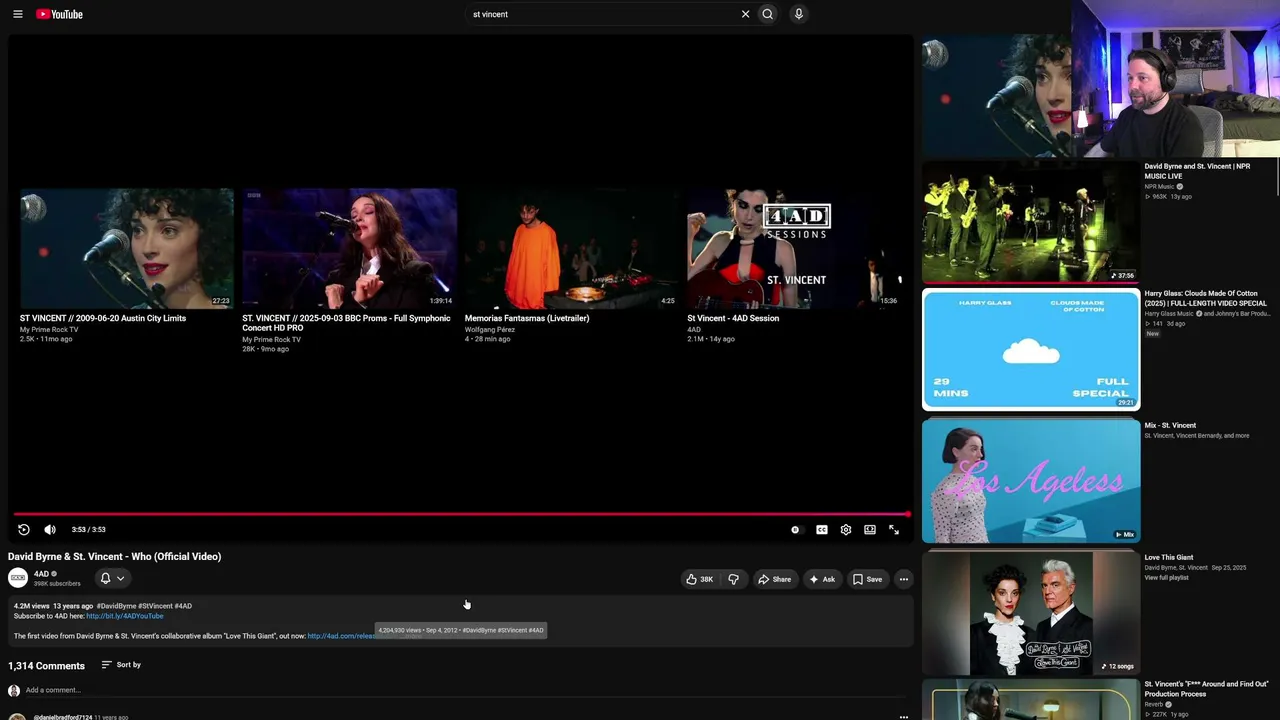Play the BBC Proms Full Symphonic Concert suggestion
Viewport: 1280px width, 720px height.
pyautogui.click(x=349, y=248)
